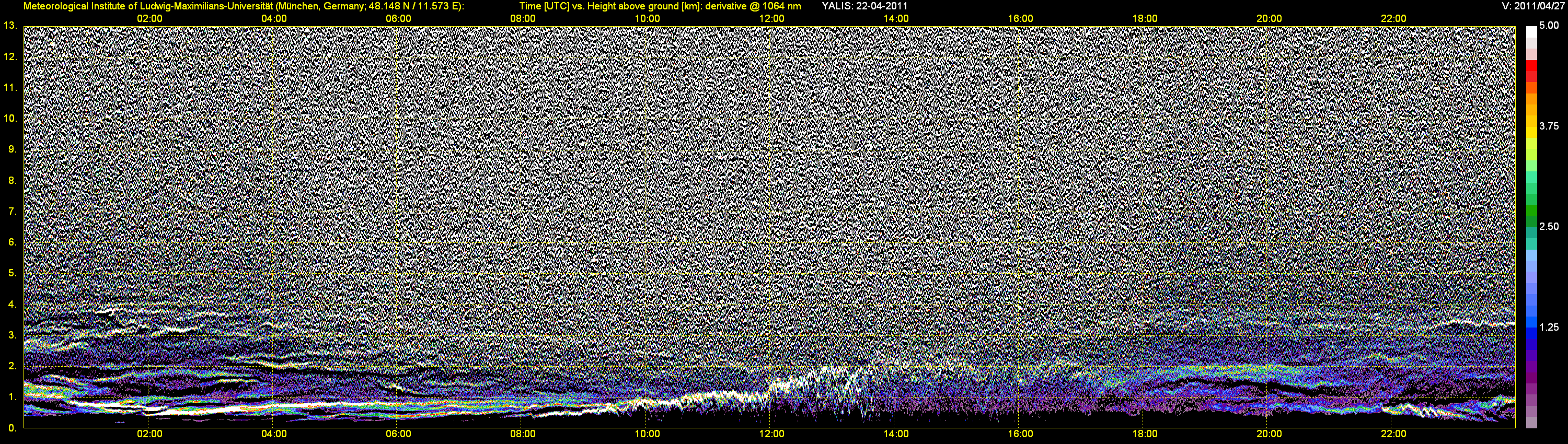Click the 12:00 label on the bottom time axis

771,434
